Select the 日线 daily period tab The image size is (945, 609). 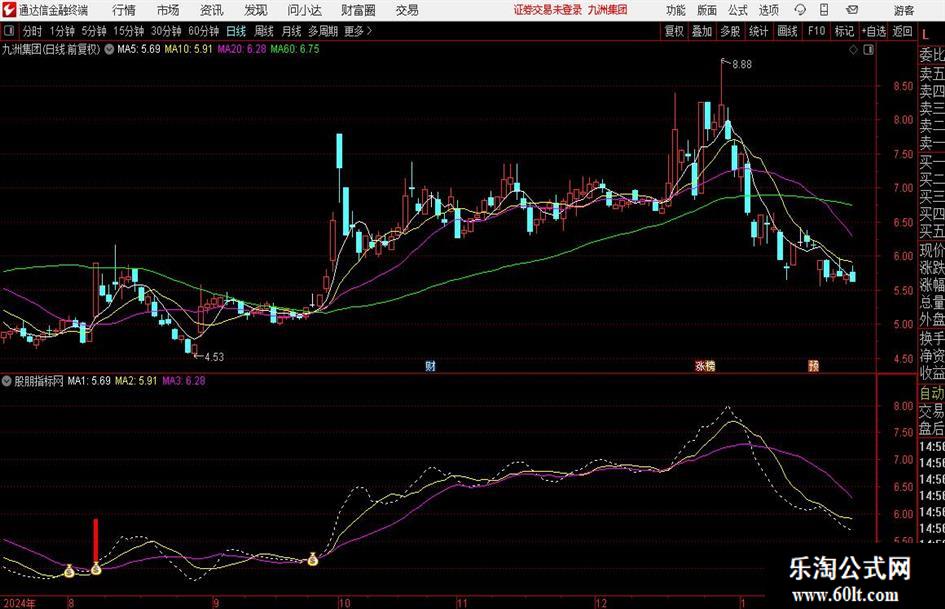(236, 31)
